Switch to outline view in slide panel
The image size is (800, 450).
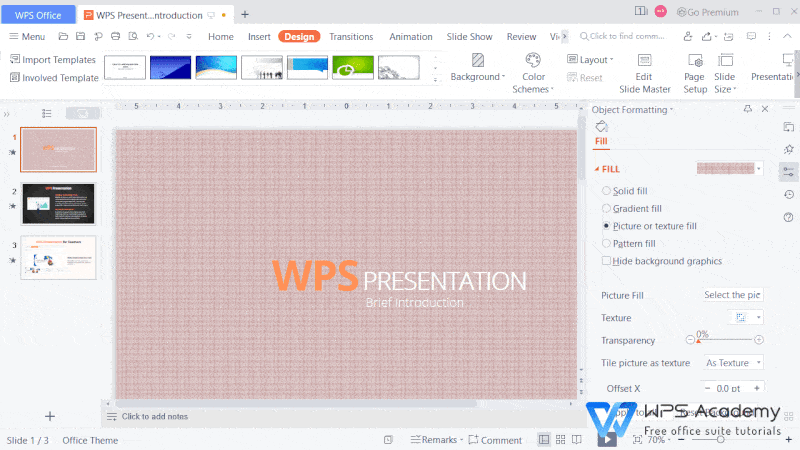(x=46, y=113)
